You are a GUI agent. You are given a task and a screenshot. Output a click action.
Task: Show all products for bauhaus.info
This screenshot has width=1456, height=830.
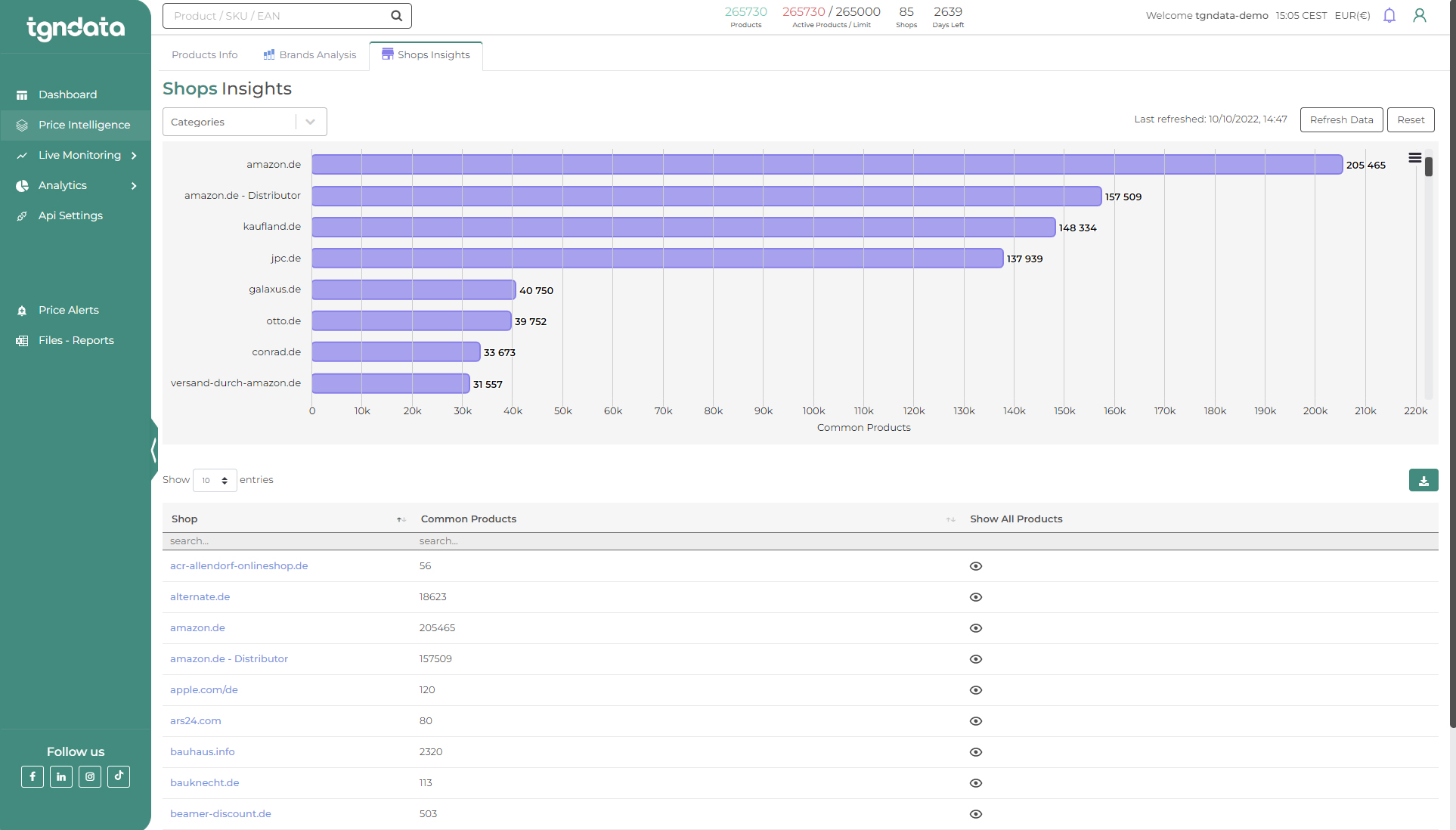(976, 752)
